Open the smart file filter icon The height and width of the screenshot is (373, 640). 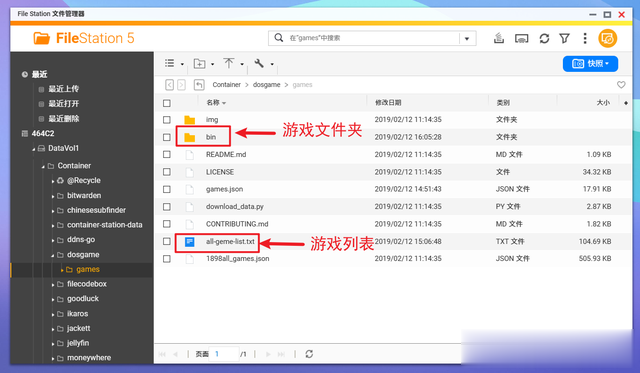point(564,38)
